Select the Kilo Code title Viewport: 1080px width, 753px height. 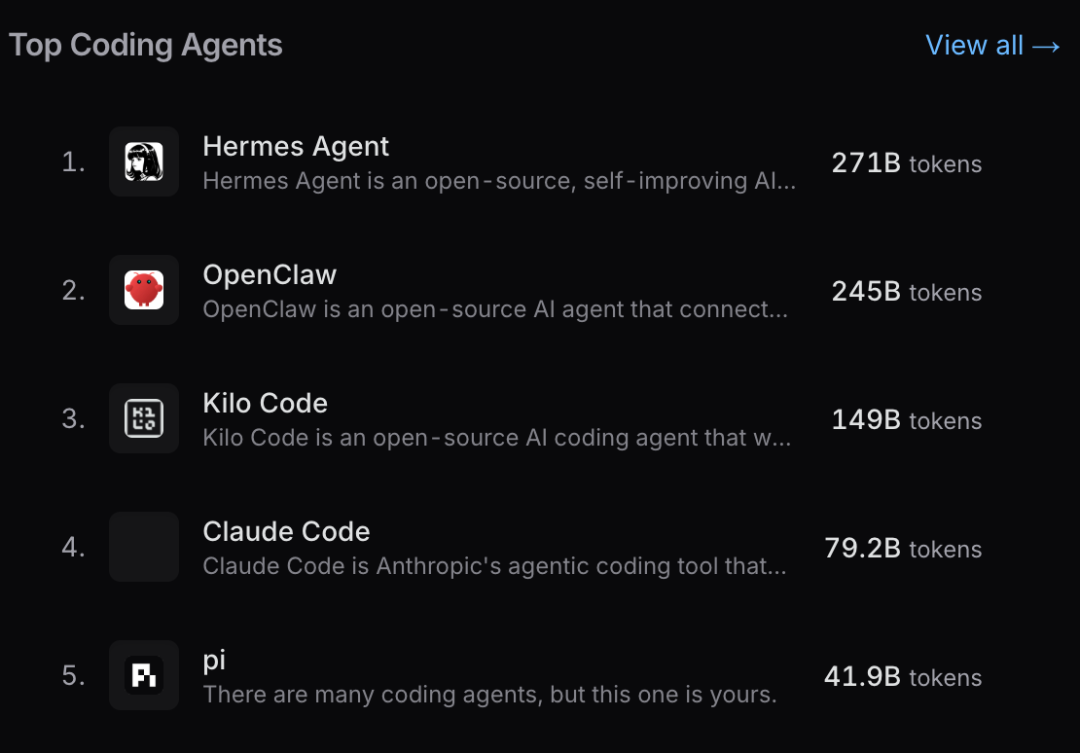tap(265, 403)
